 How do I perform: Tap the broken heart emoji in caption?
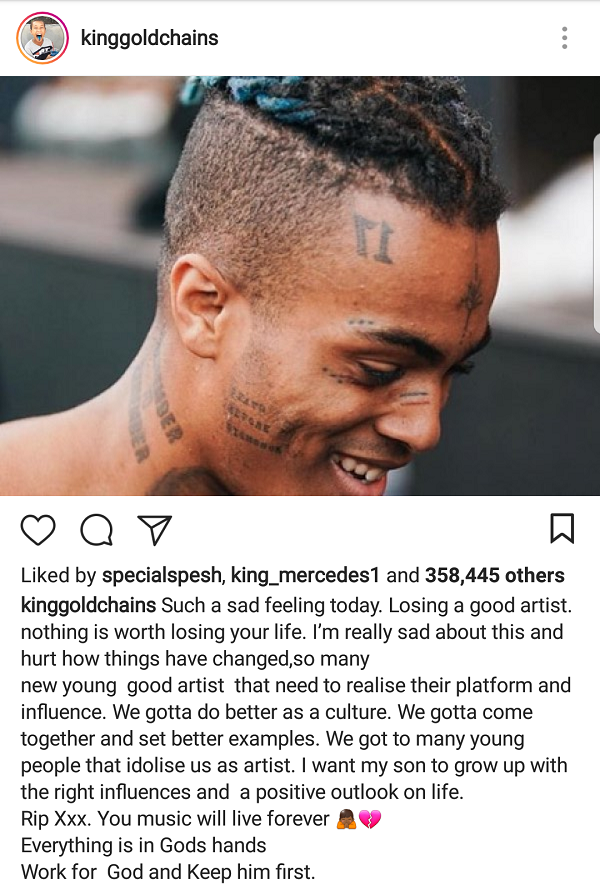[x=370, y=818]
